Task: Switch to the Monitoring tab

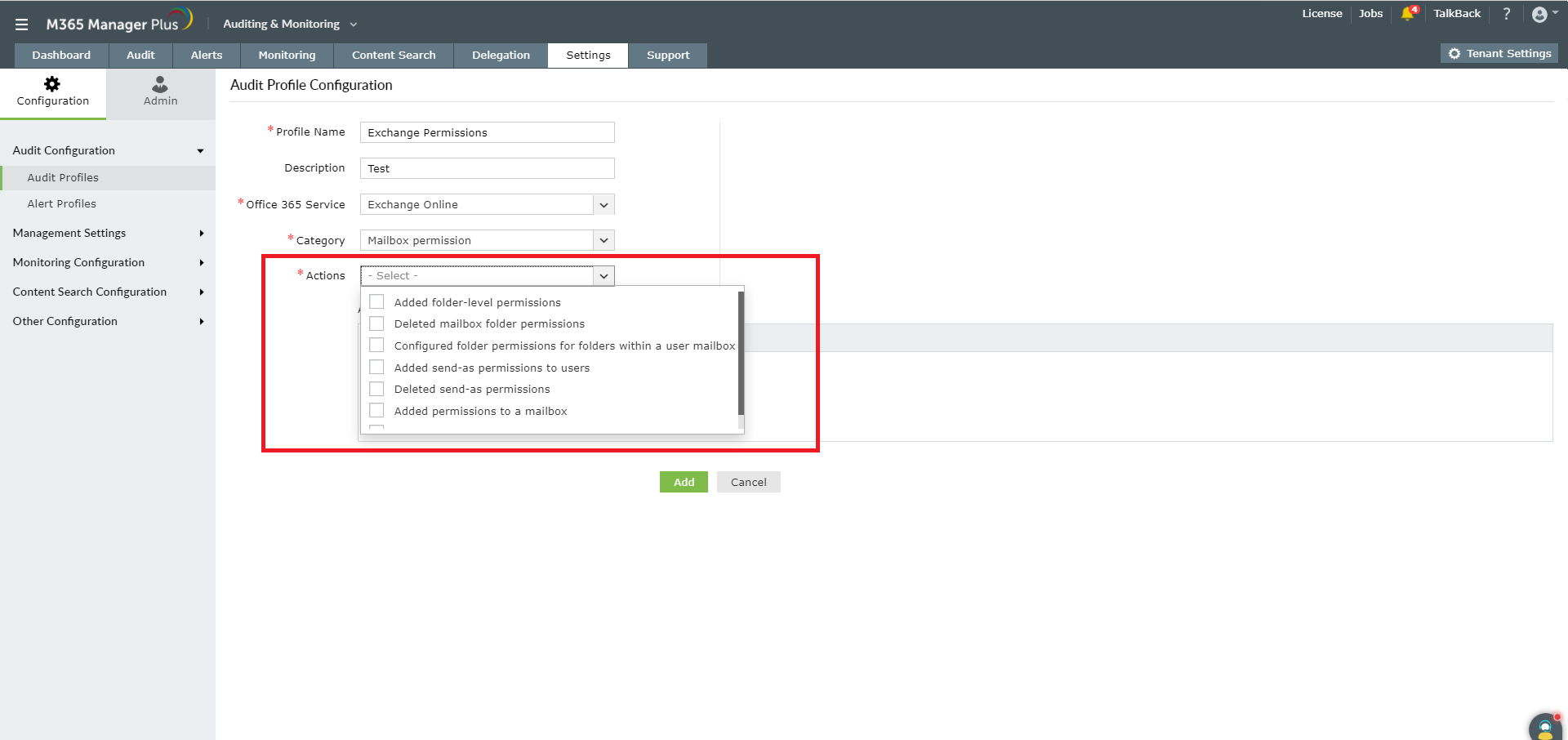Action: click(287, 55)
